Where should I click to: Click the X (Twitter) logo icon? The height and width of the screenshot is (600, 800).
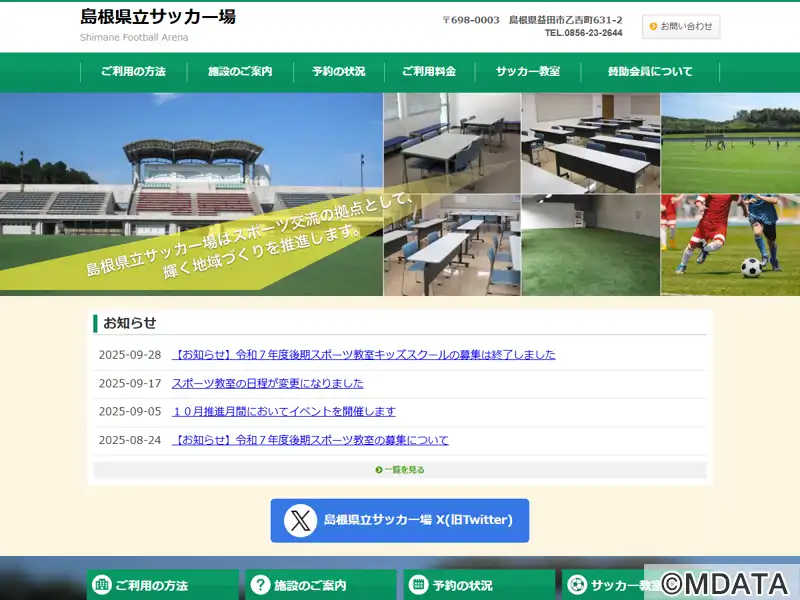pyautogui.click(x=301, y=520)
